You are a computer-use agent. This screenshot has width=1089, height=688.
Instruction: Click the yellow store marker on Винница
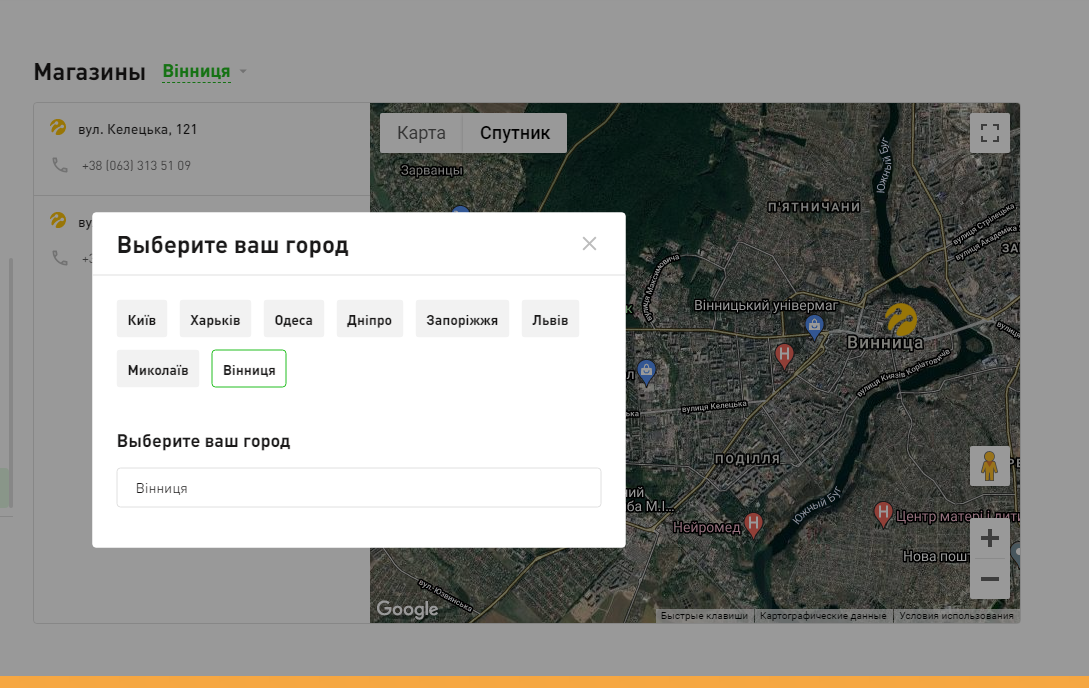click(901, 320)
